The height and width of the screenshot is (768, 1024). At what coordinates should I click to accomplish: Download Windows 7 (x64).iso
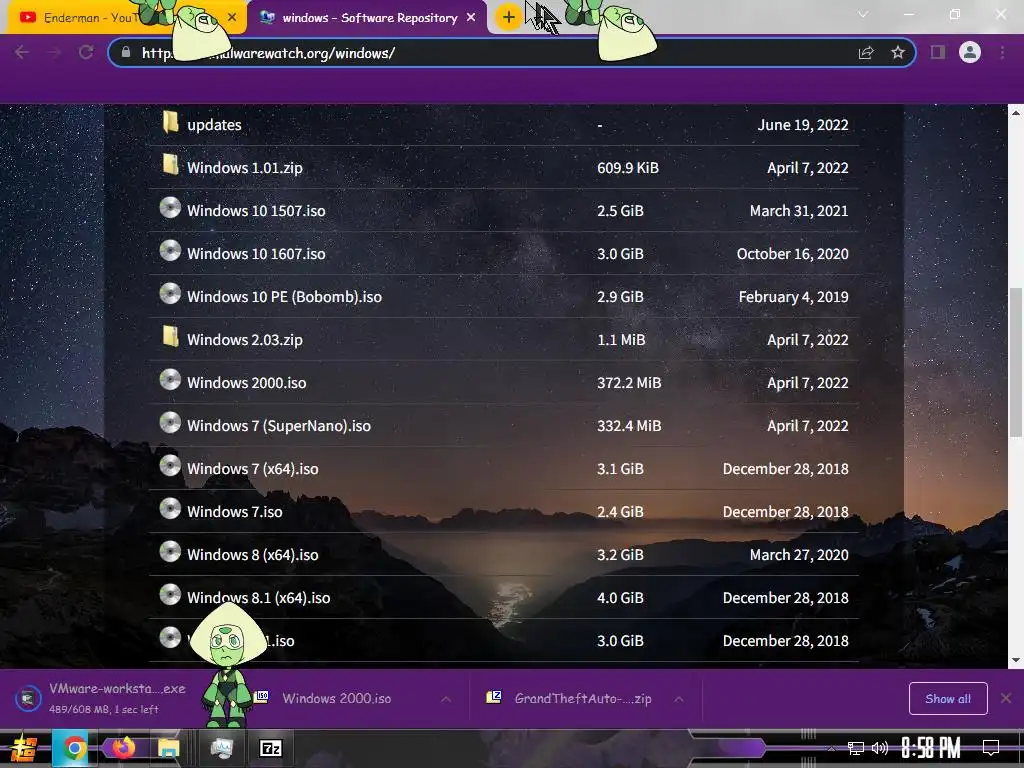coord(253,469)
